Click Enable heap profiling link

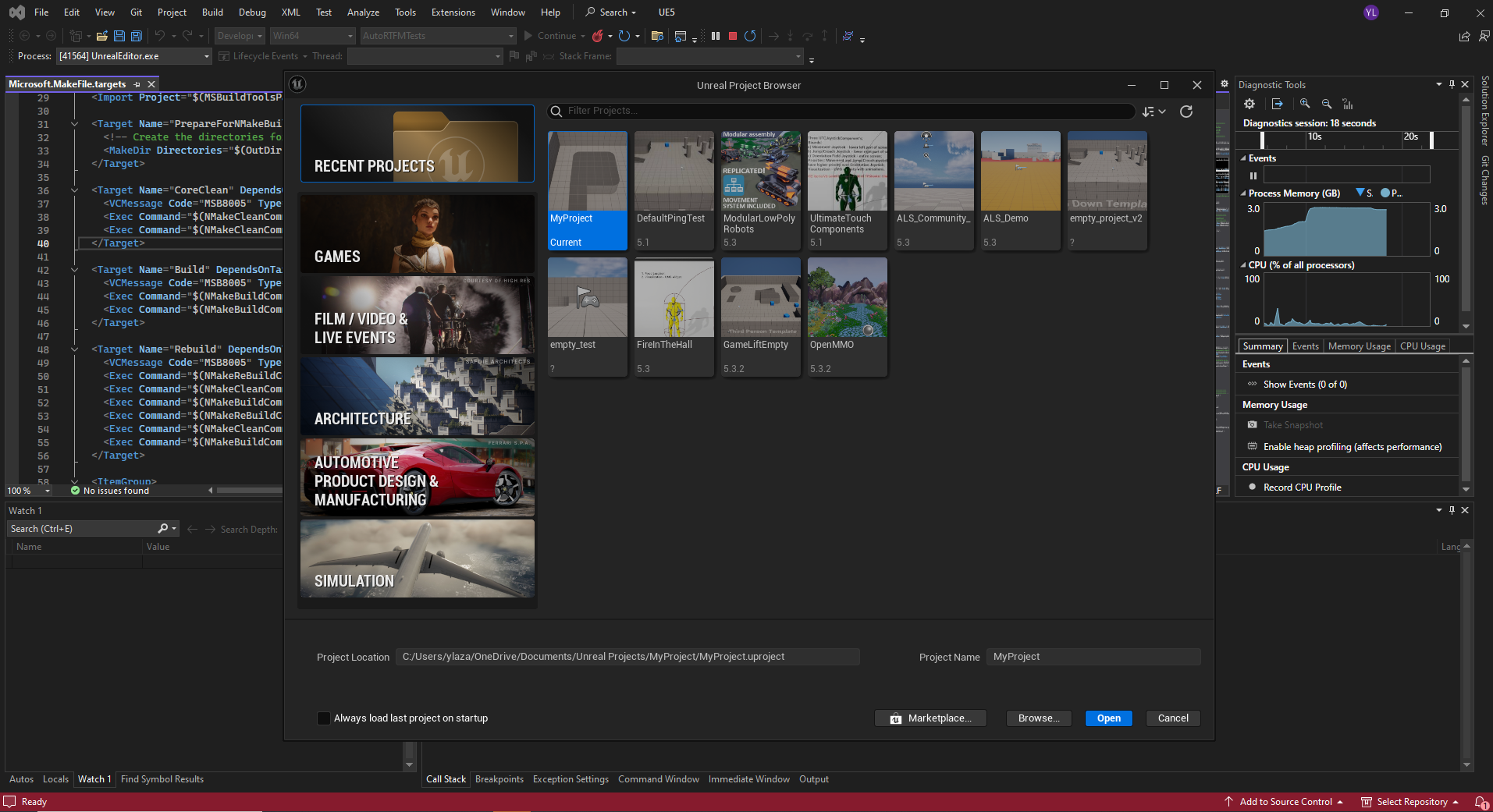[x=1353, y=447]
